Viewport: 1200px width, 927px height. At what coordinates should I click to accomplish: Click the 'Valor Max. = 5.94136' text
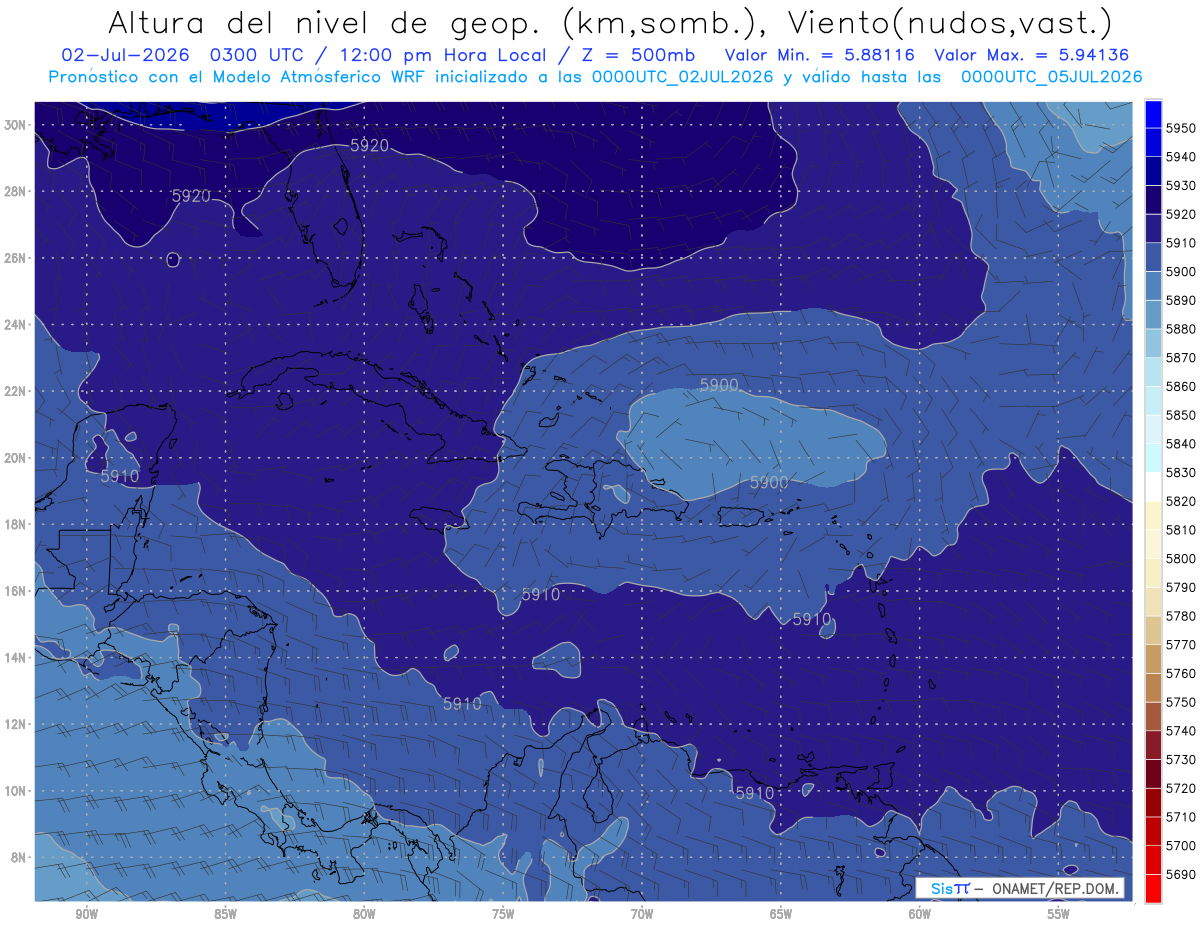(1032, 55)
